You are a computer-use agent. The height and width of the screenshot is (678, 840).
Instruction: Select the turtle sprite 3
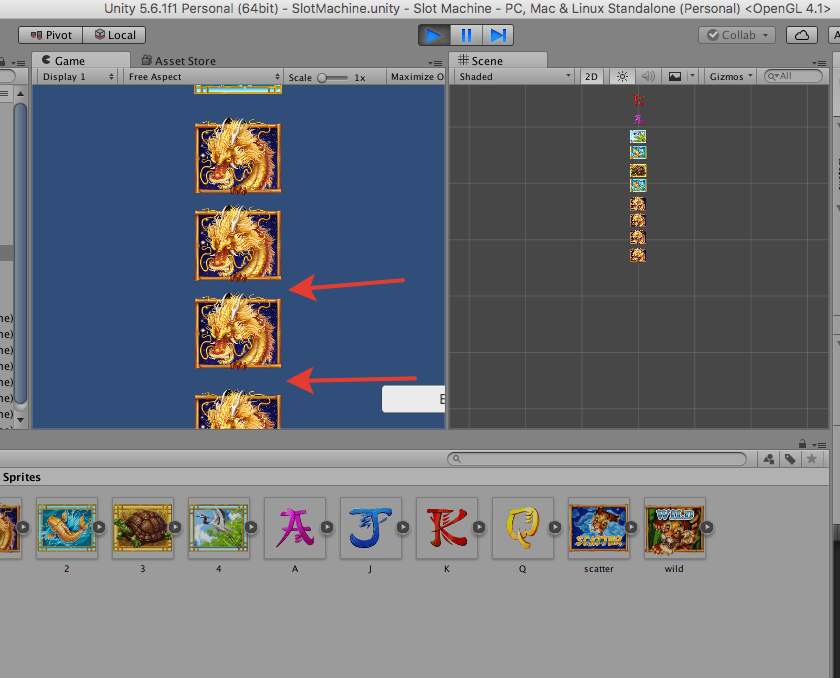click(142, 528)
